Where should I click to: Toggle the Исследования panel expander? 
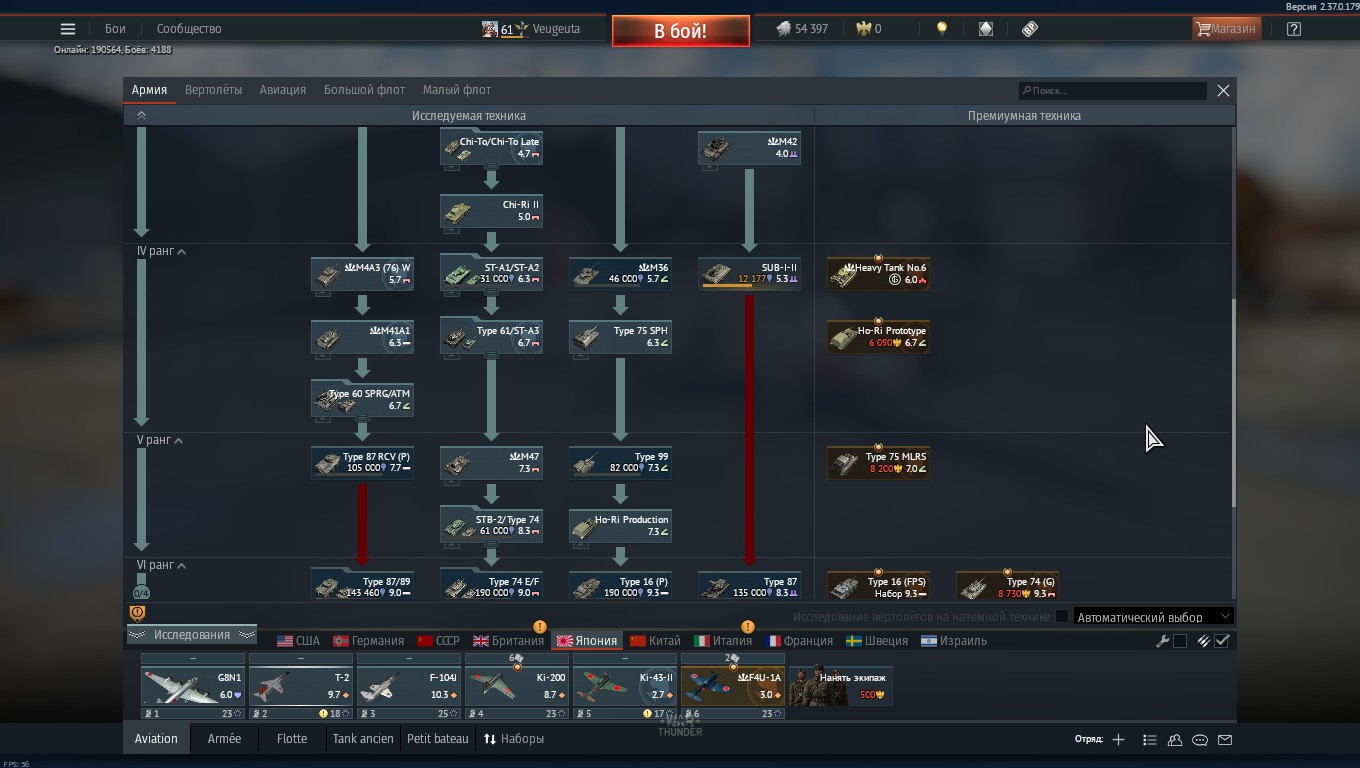[191, 635]
